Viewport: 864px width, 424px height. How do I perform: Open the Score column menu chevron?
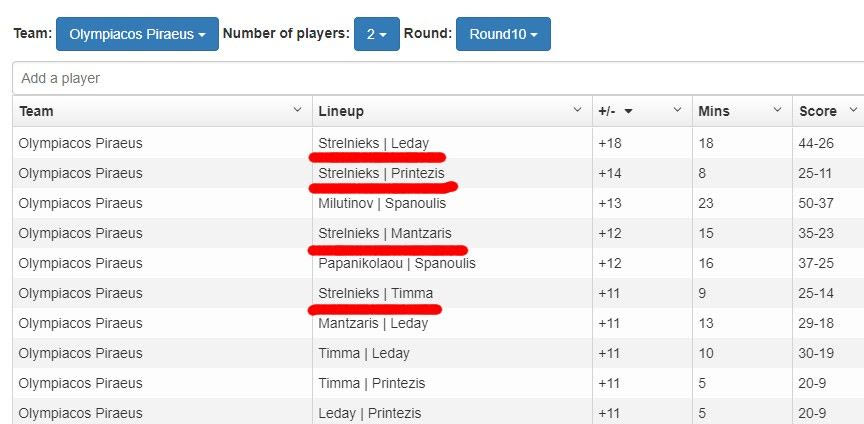pyautogui.click(x=853, y=110)
